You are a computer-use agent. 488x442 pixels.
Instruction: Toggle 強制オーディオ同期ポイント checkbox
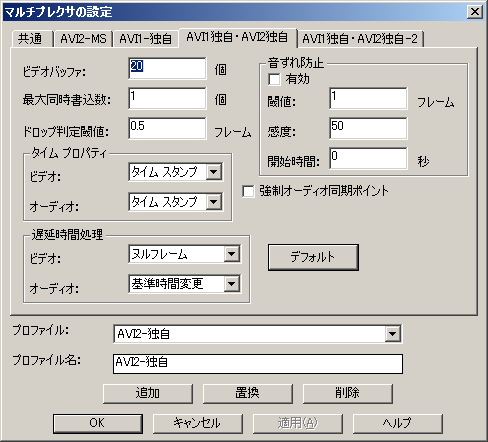[x=248, y=191]
